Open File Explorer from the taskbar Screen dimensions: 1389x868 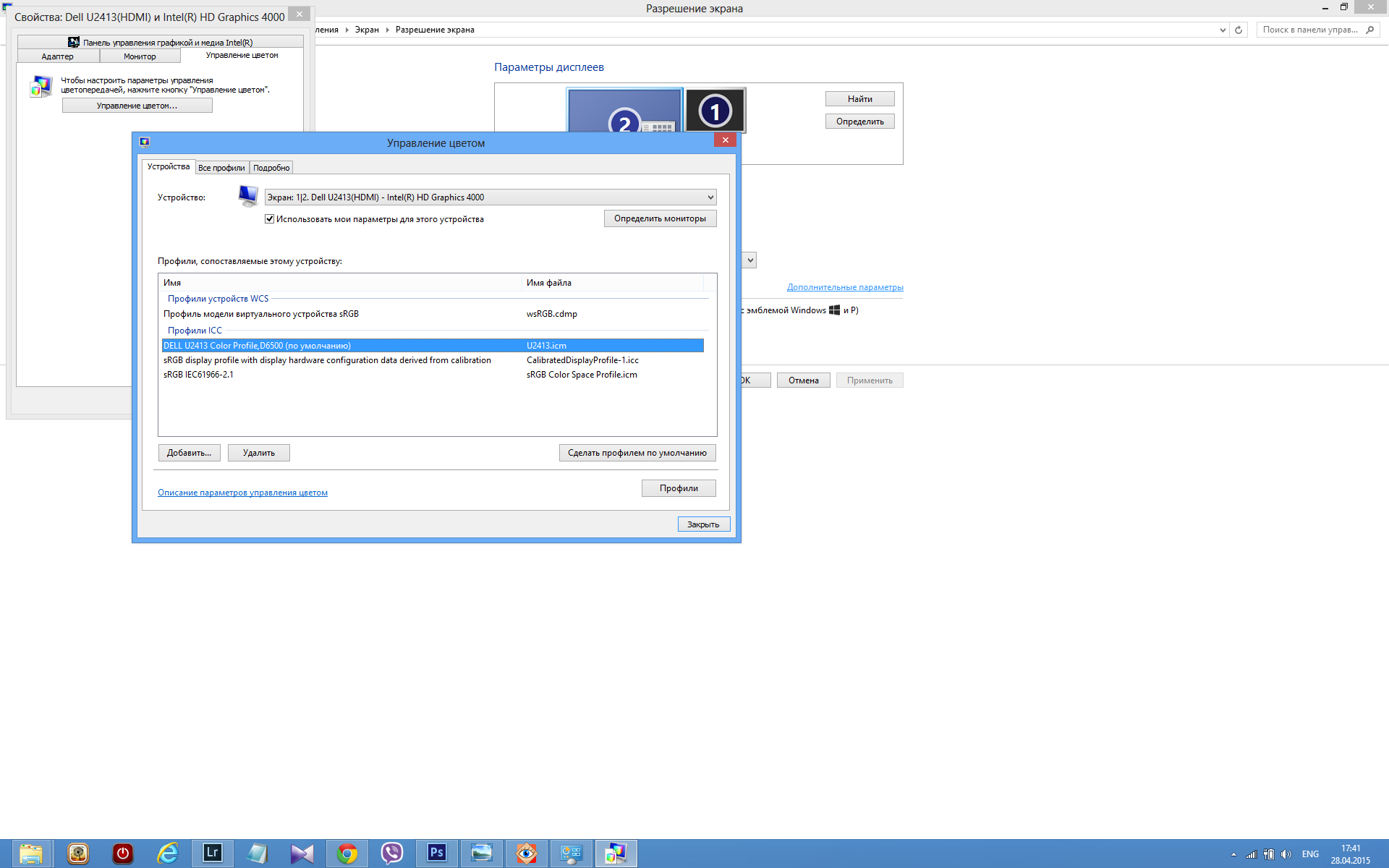tap(31, 854)
